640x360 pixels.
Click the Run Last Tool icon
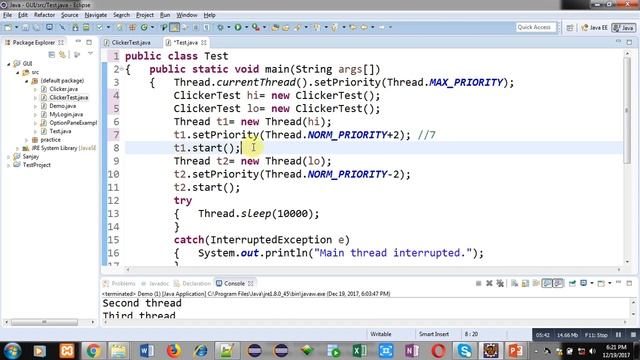point(256,27)
